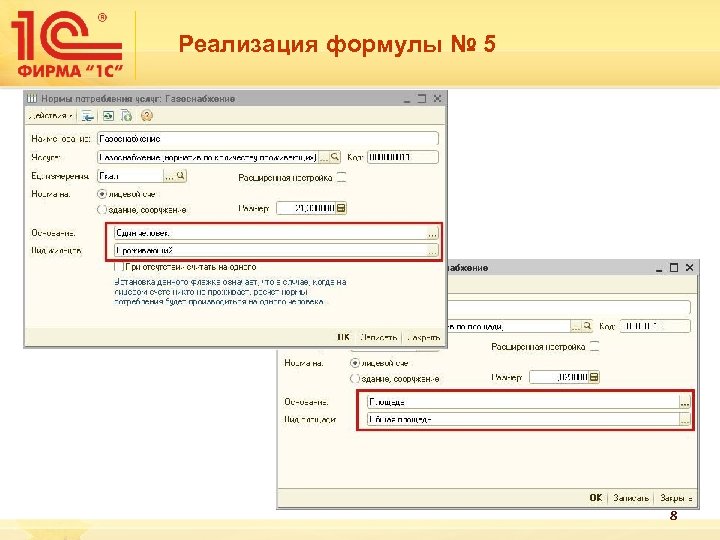720x540 pixels.
Task: Click the Основание field showing Площадь
Action: point(523,402)
